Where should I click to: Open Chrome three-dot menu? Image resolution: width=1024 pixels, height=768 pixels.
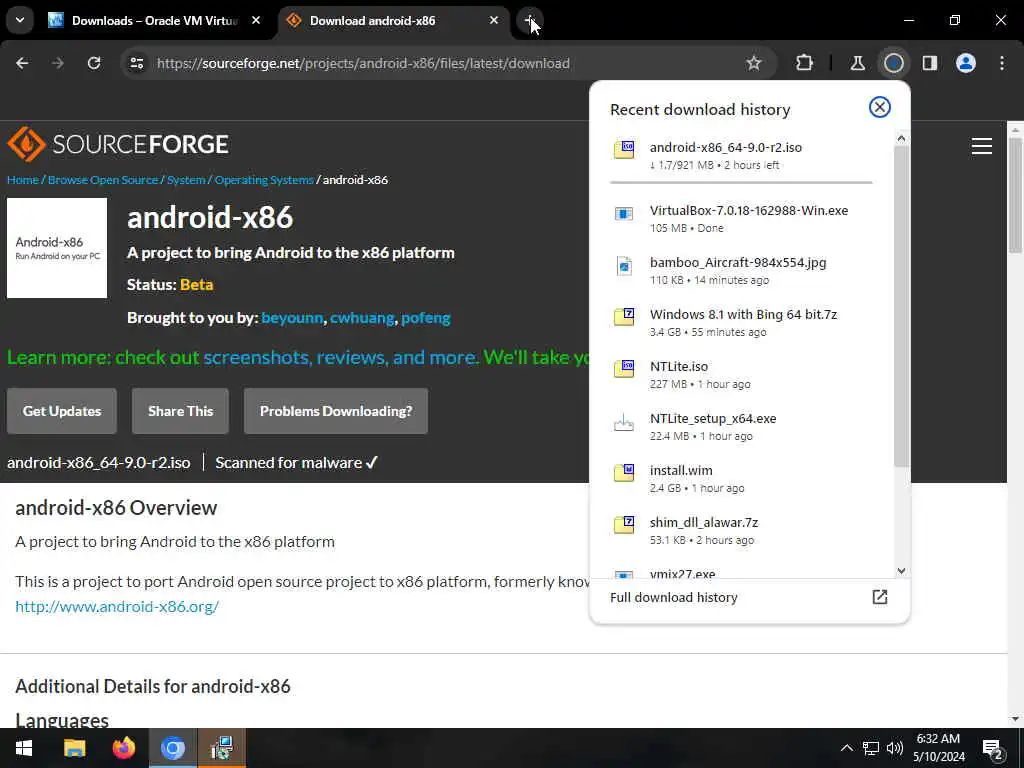coord(1002,63)
